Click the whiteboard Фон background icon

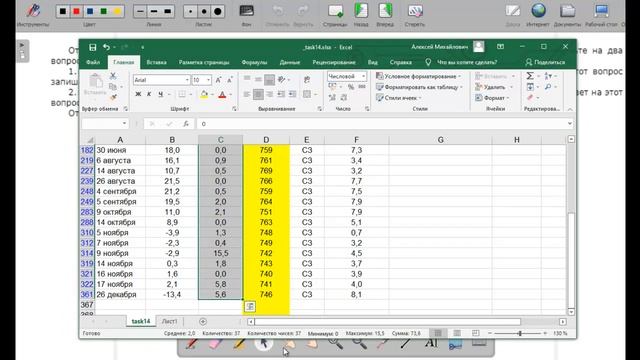[247, 11]
